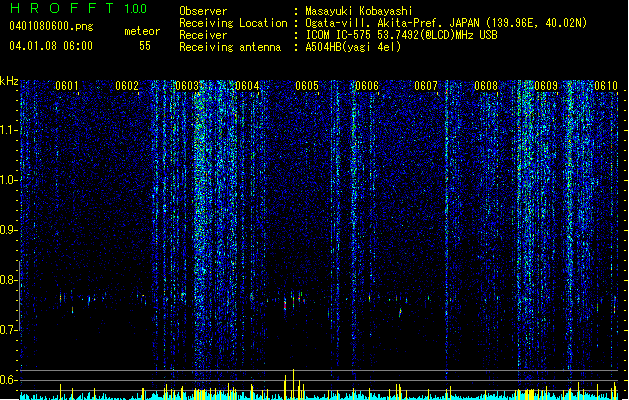Click the HROFFT 1.0.0 title text
Viewport: 629px width, 400px height.
[x=78, y=8]
